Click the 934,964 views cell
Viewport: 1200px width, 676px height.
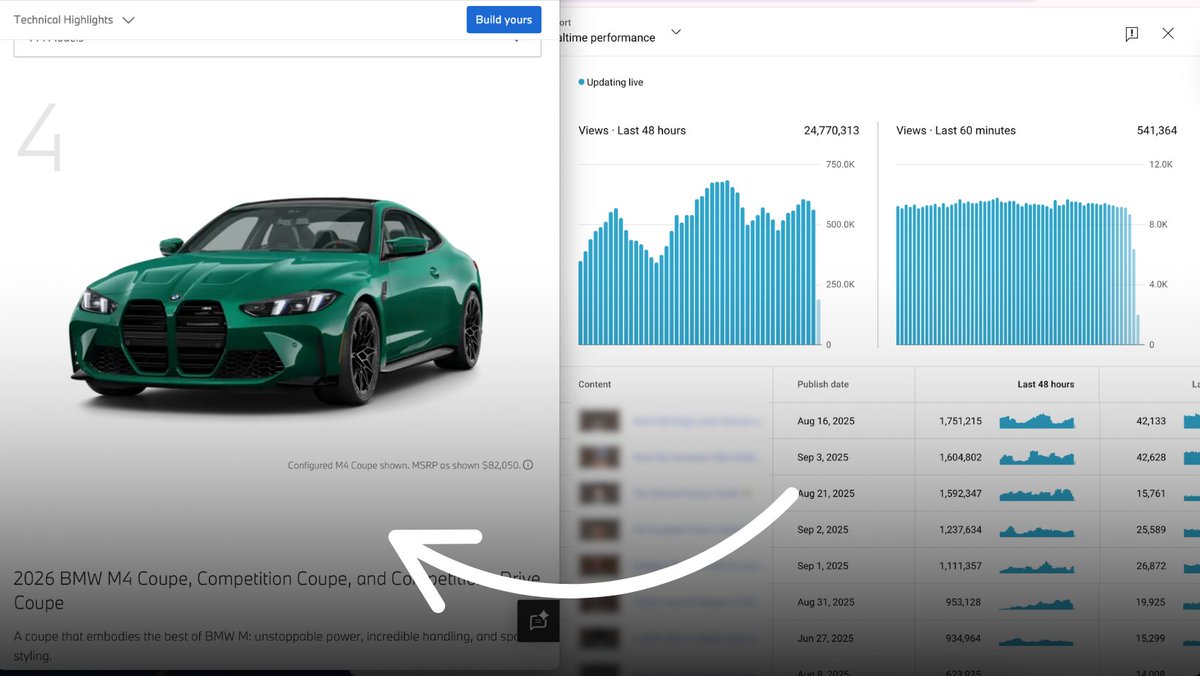click(x=964, y=638)
